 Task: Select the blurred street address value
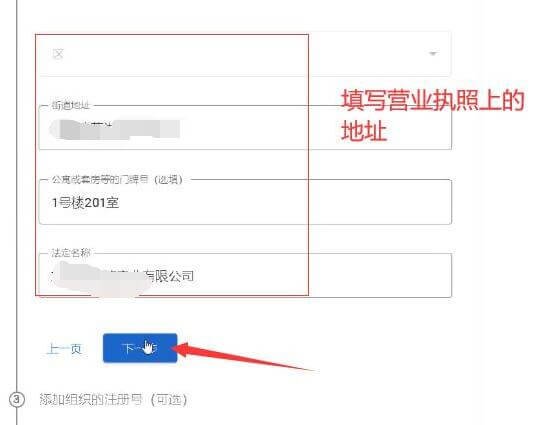tap(114, 129)
